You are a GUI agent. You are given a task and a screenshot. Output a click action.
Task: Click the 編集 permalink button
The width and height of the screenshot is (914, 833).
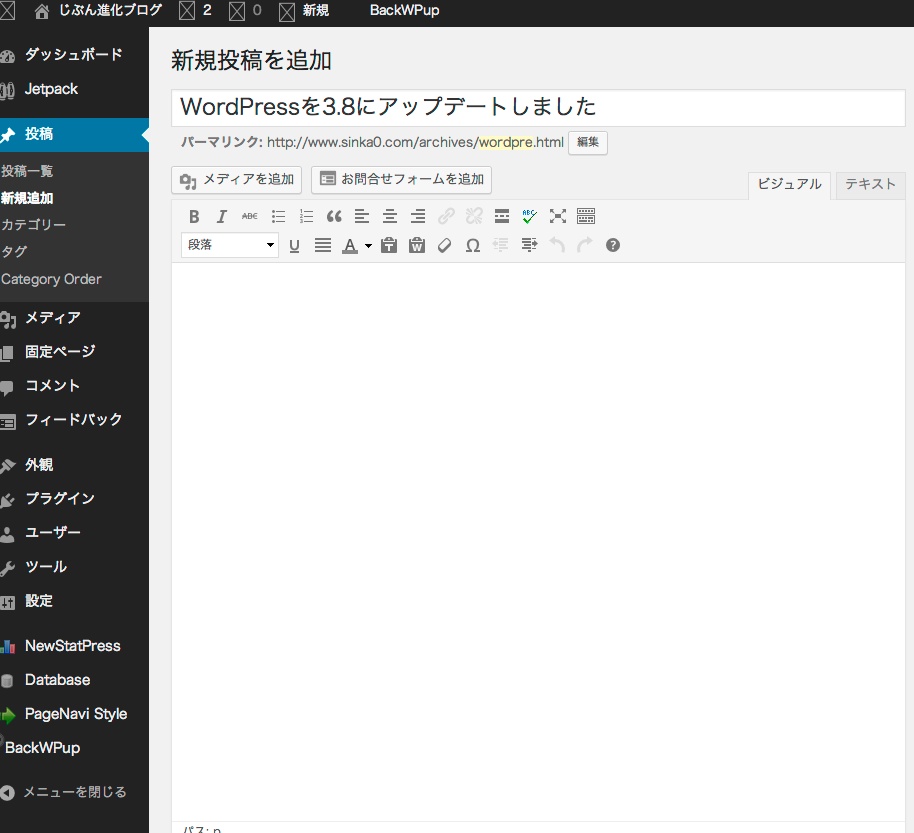point(588,142)
